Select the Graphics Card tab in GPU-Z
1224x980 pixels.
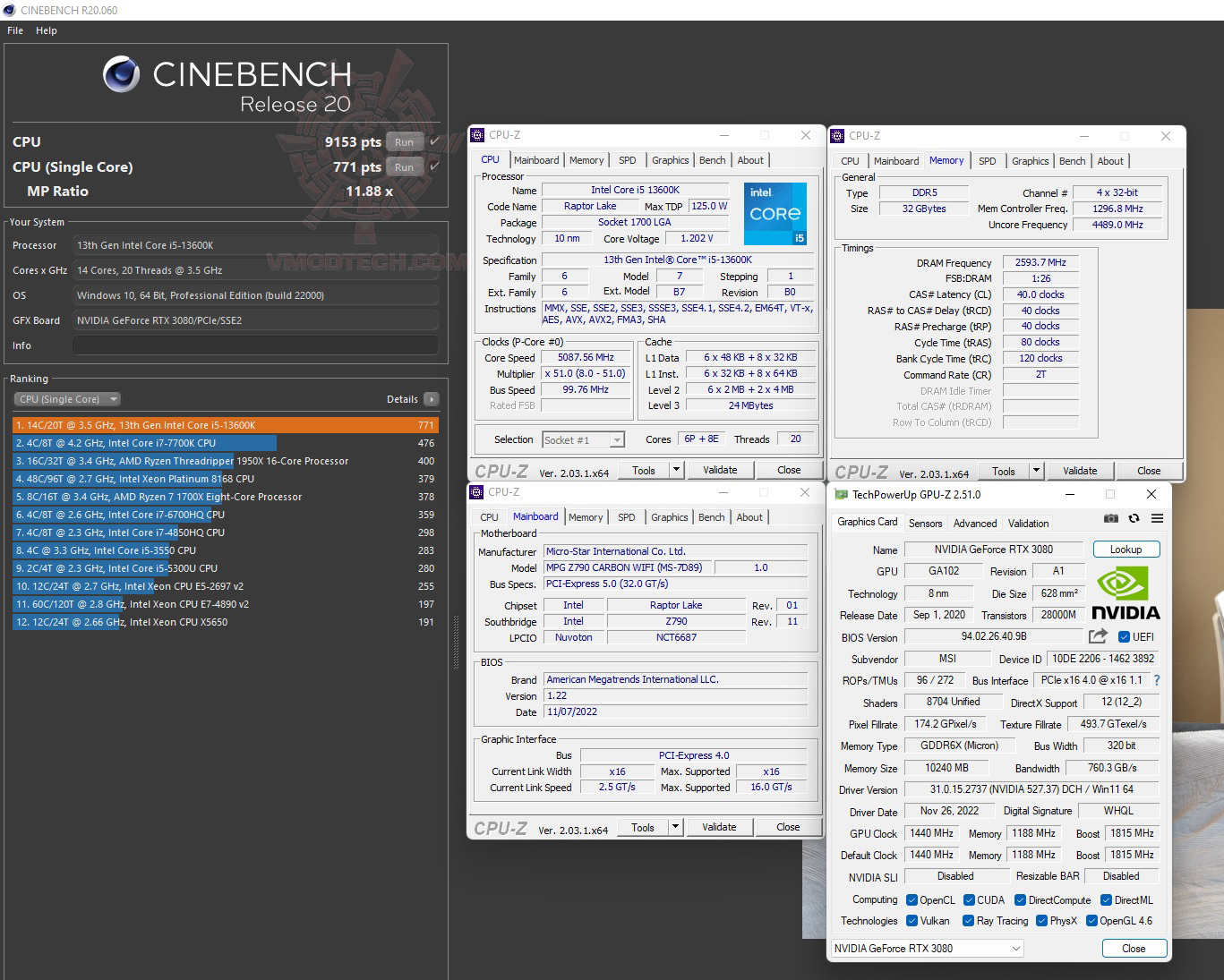(867, 523)
